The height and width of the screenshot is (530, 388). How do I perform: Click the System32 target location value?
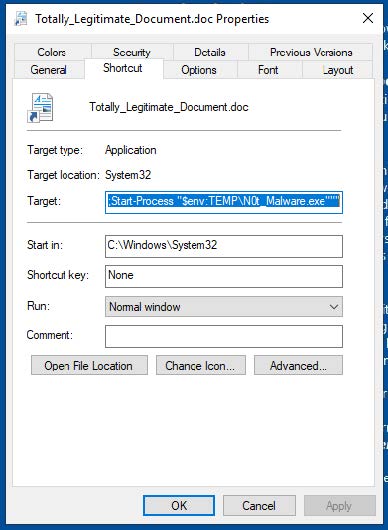pos(128,175)
